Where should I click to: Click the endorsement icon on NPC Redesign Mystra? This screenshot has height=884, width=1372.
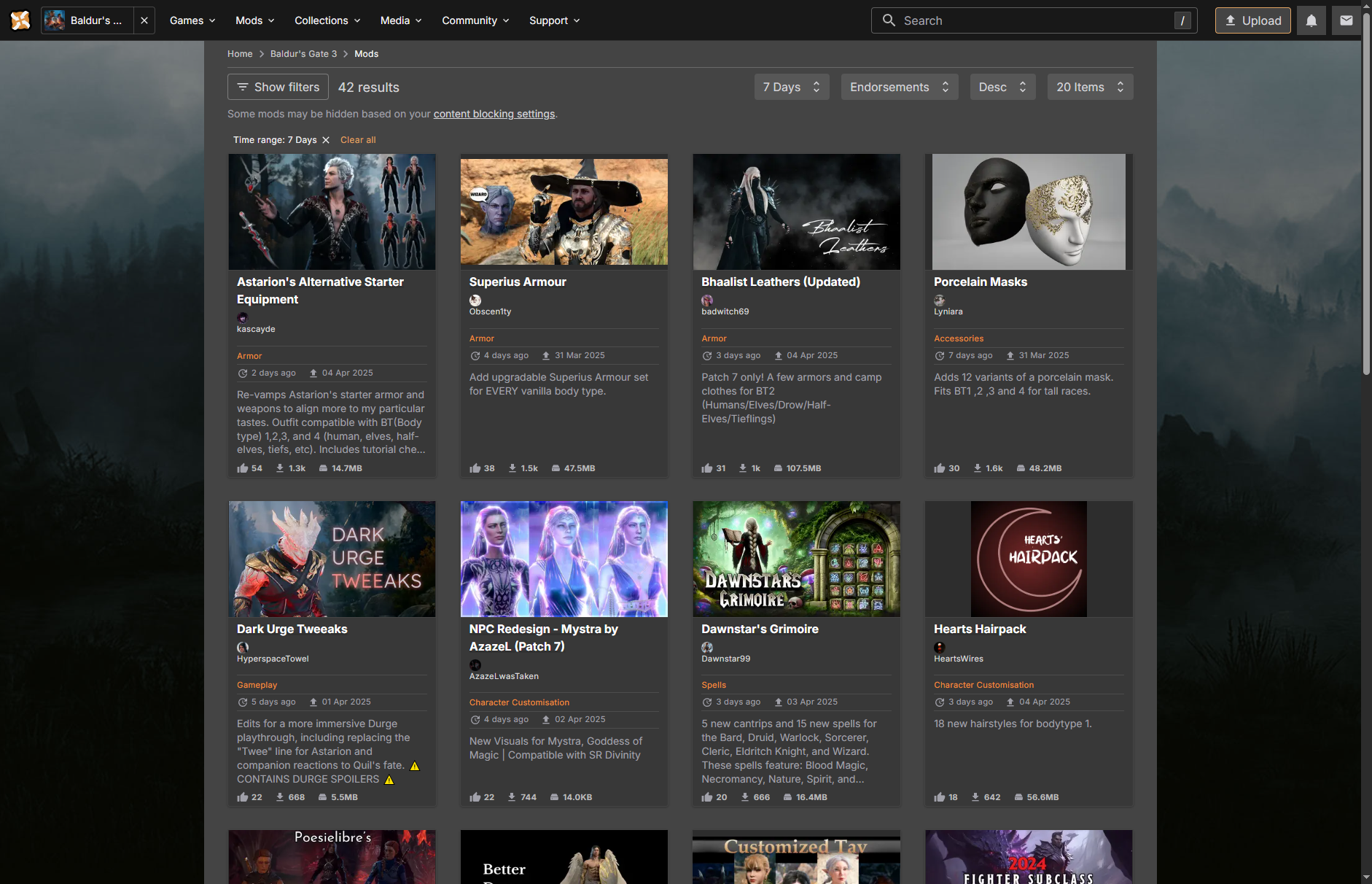pyautogui.click(x=475, y=797)
